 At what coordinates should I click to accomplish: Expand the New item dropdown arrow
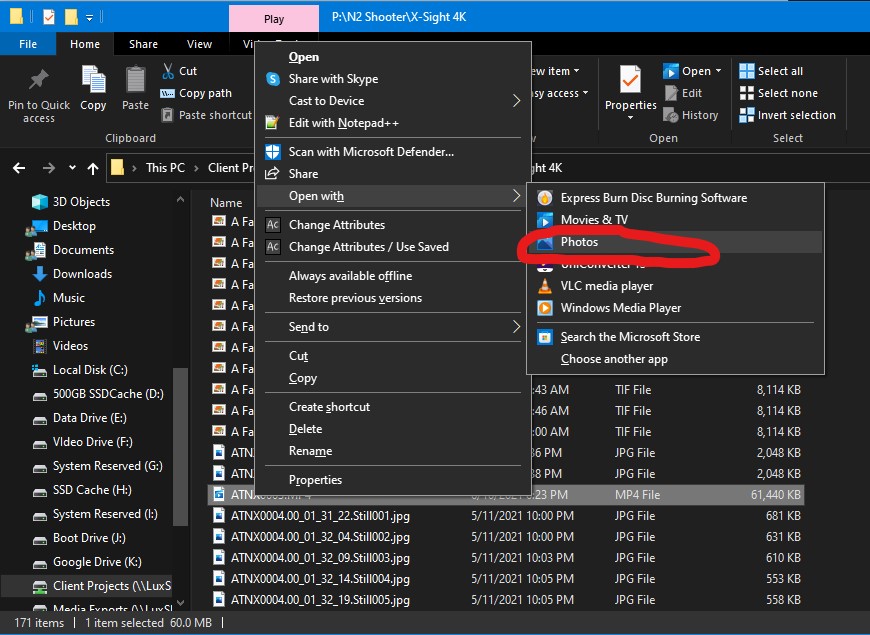(x=576, y=70)
